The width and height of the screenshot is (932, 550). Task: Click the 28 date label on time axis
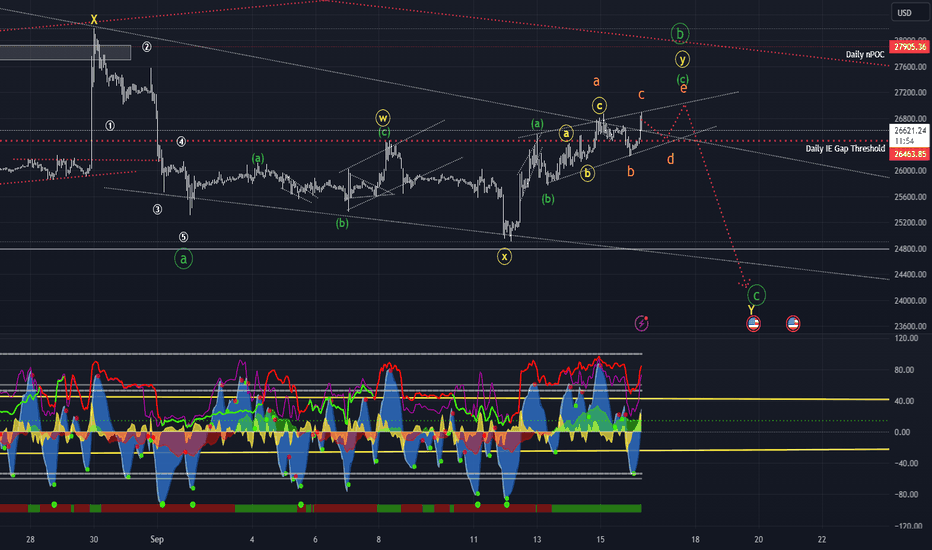click(x=30, y=539)
